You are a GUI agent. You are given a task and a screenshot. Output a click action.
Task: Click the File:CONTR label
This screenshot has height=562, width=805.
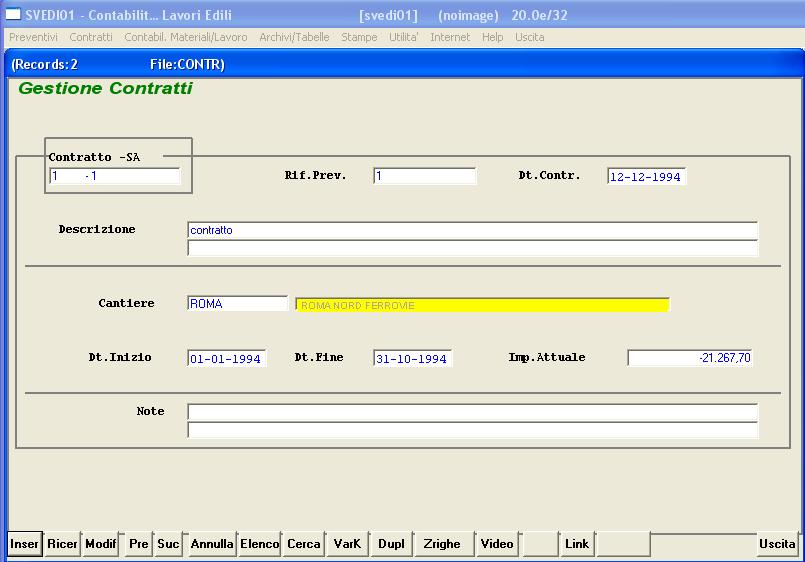point(187,65)
